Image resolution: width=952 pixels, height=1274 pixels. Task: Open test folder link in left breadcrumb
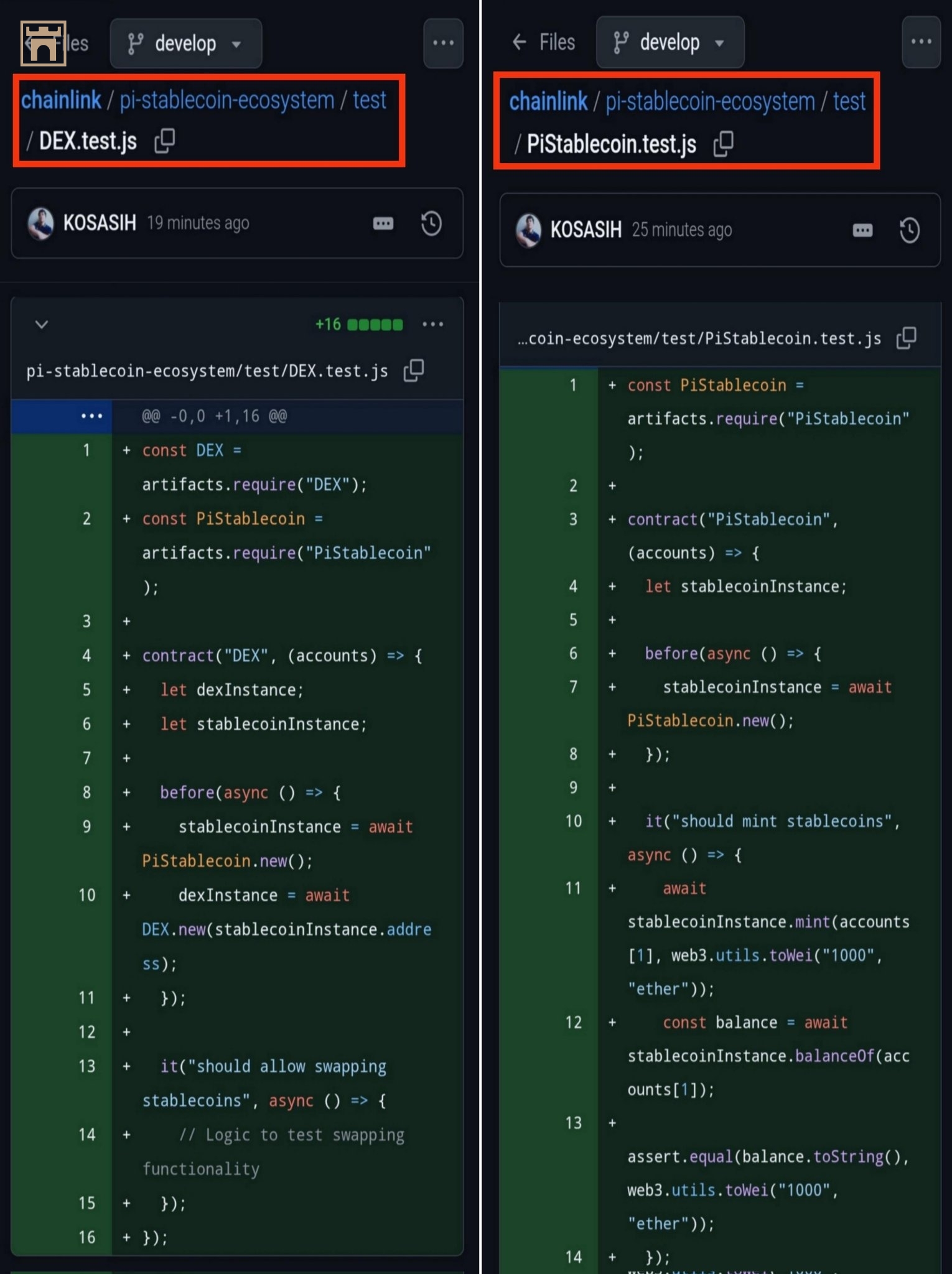[x=370, y=100]
